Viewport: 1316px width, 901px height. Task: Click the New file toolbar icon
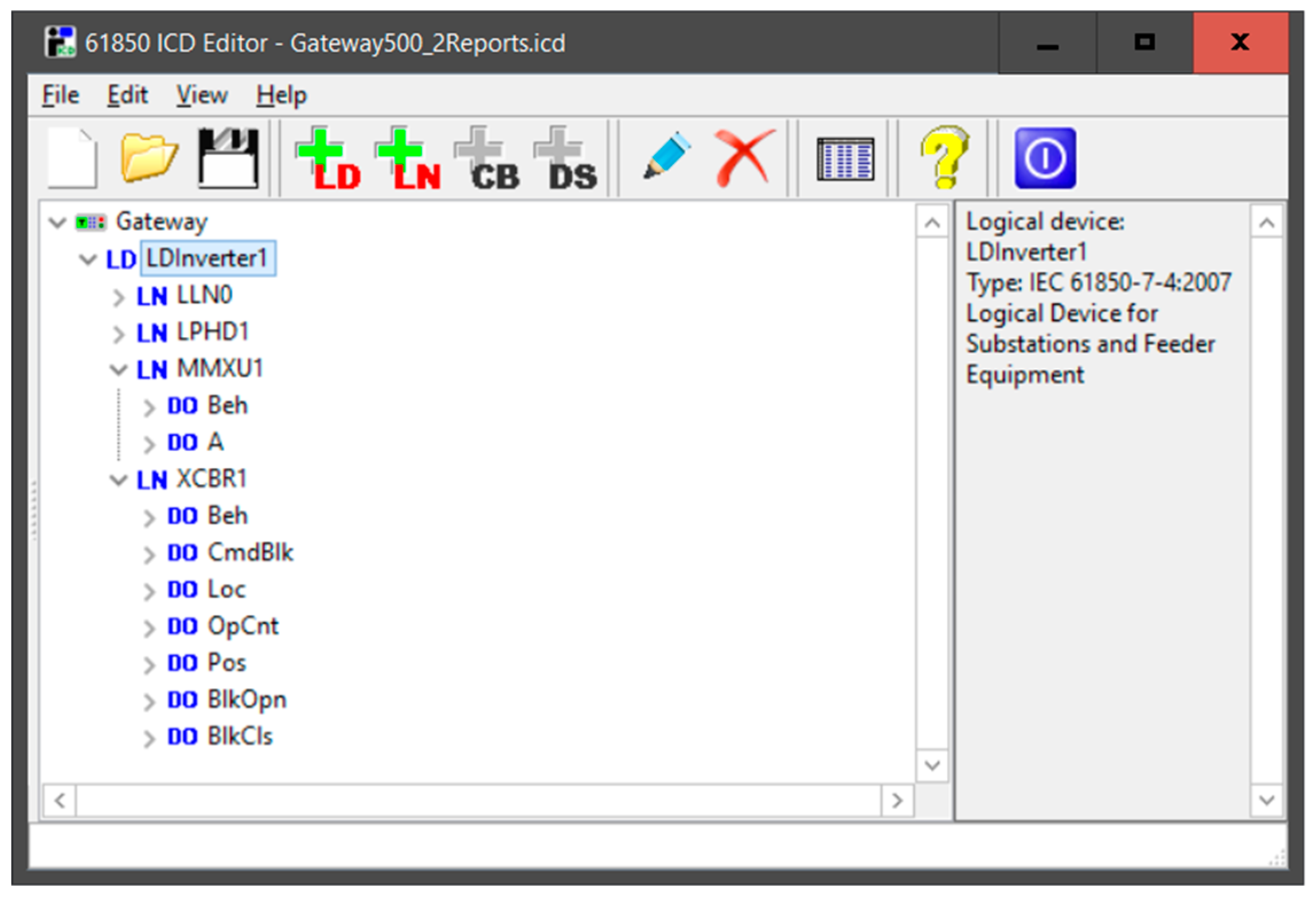coord(72,158)
